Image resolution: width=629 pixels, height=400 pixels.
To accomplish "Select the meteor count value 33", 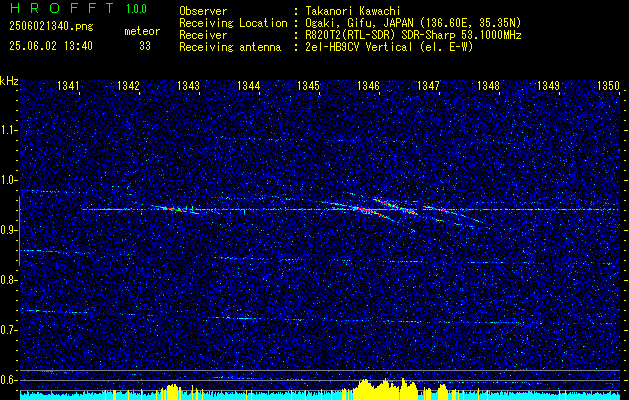I will coord(145,47).
